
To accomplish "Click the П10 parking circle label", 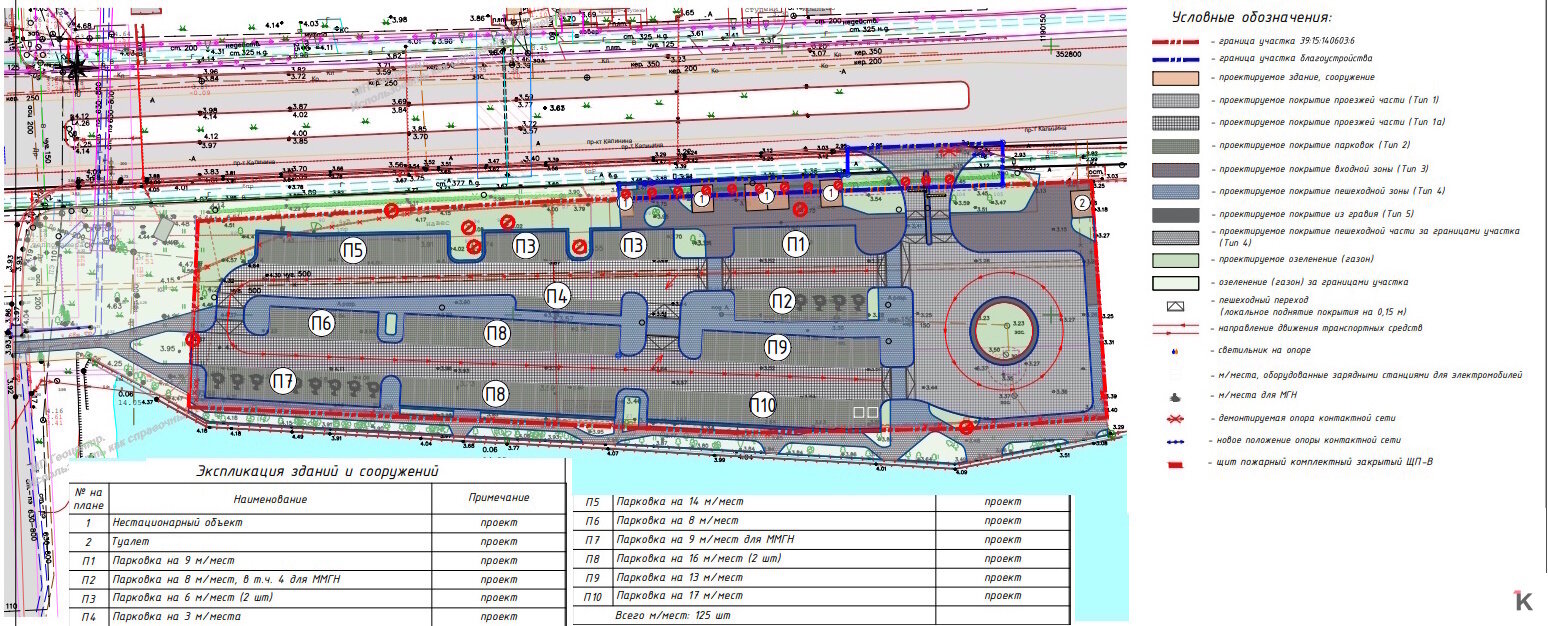I will [763, 405].
